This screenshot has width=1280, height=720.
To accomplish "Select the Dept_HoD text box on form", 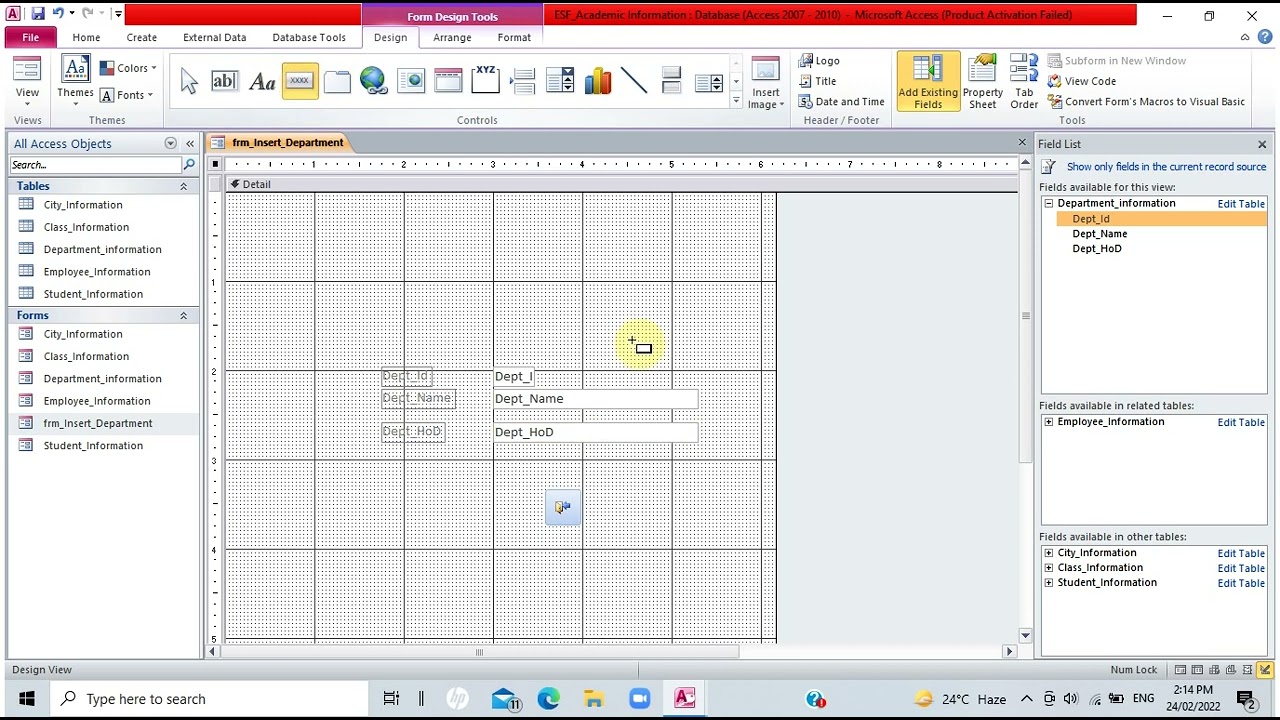I will click(x=596, y=432).
